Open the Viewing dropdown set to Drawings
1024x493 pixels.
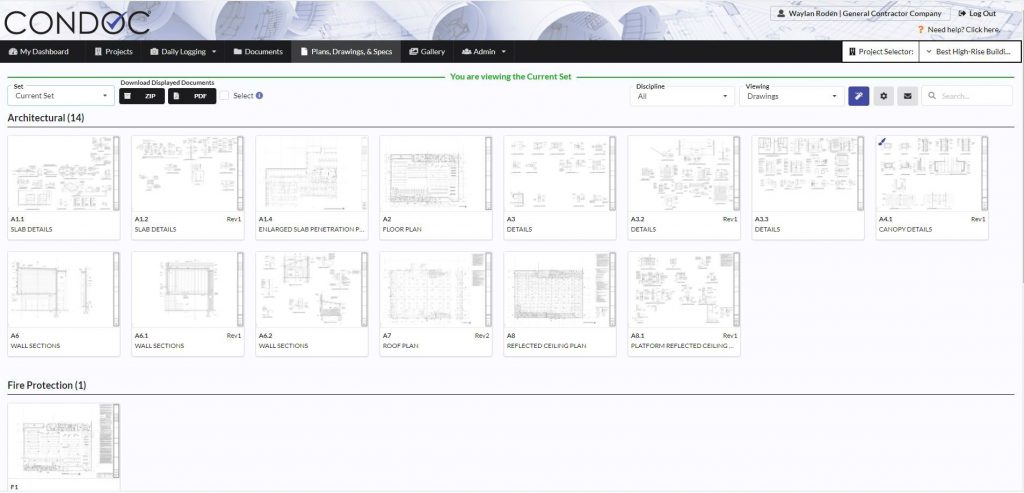pos(792,95)
